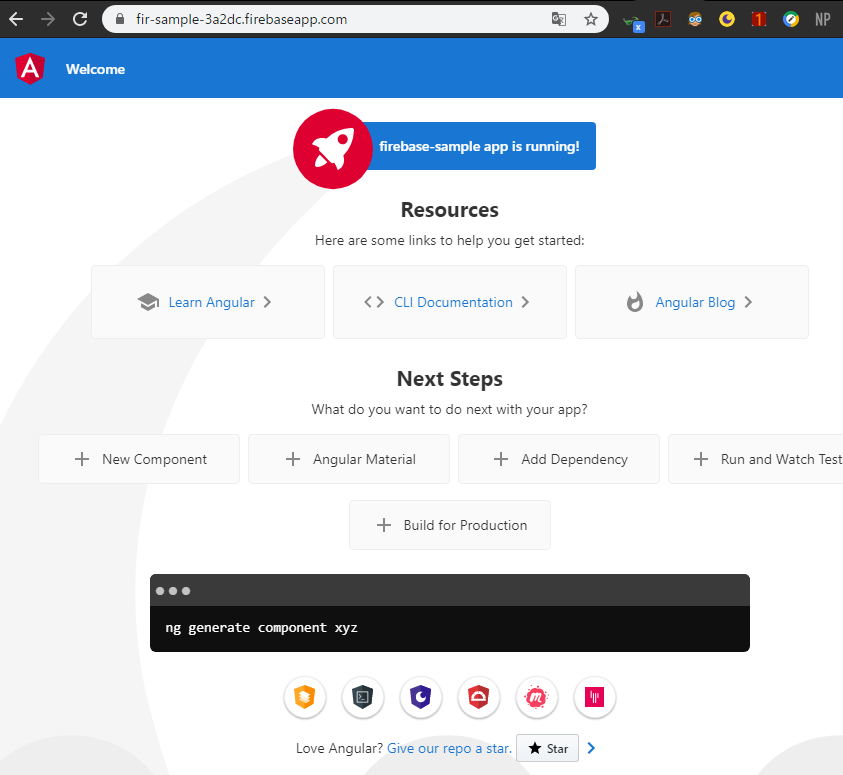Click the plus icon on Add Dependency

point(501,459)
